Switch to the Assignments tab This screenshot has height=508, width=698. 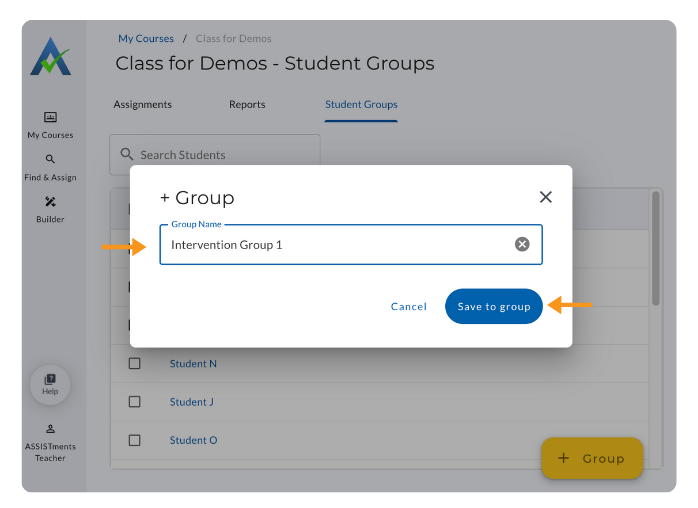[x=142, y=104]
